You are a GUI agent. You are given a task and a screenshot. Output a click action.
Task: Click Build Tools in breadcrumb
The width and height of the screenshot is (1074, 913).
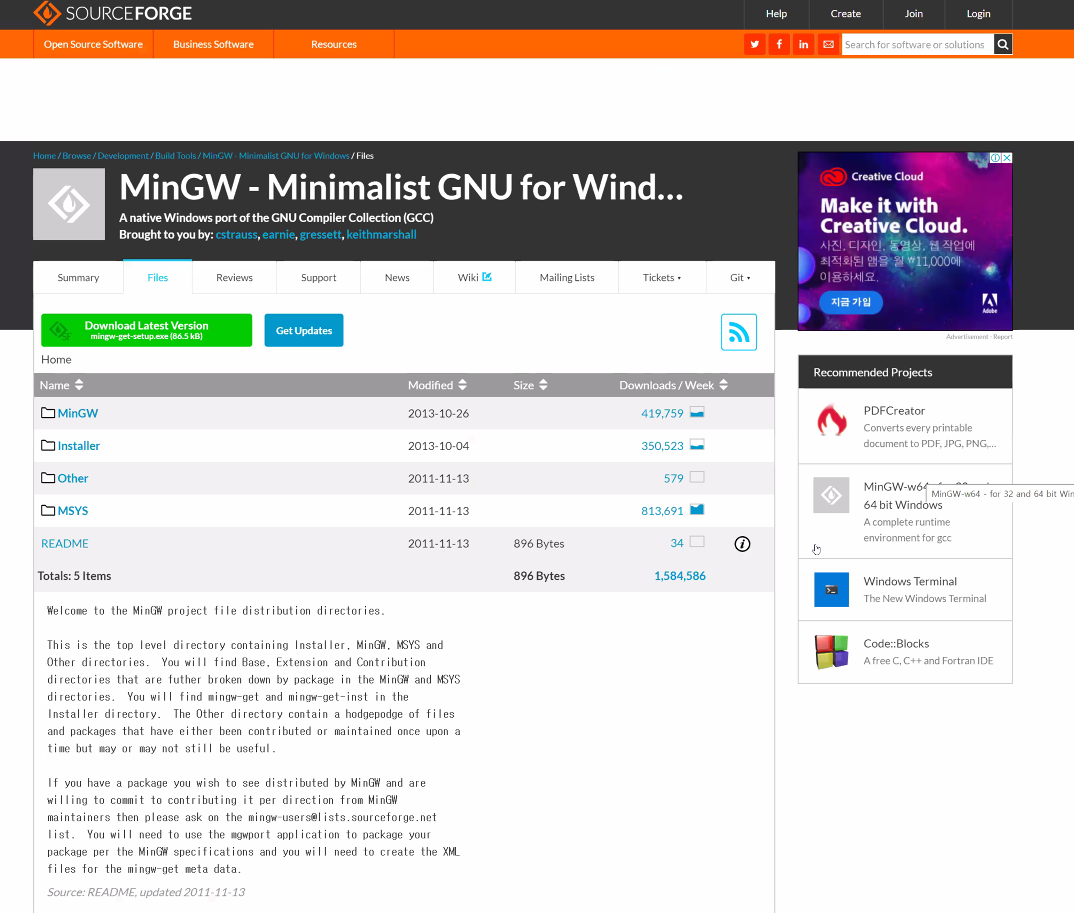[x=175, y=156]
